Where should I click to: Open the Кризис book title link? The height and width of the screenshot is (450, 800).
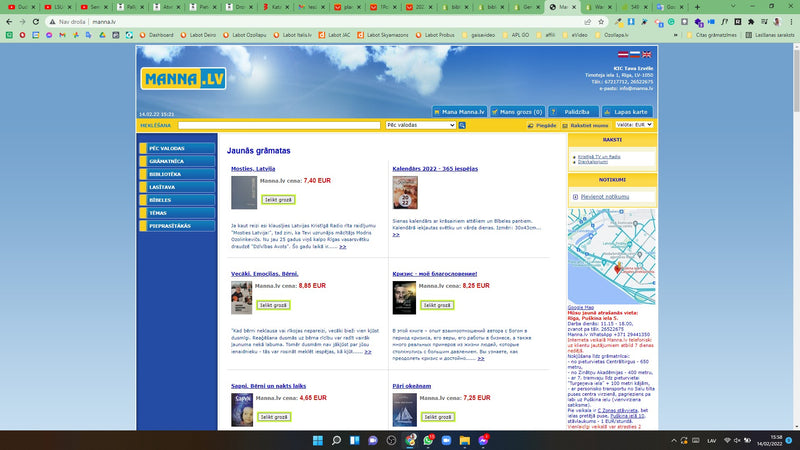(435, 274)
